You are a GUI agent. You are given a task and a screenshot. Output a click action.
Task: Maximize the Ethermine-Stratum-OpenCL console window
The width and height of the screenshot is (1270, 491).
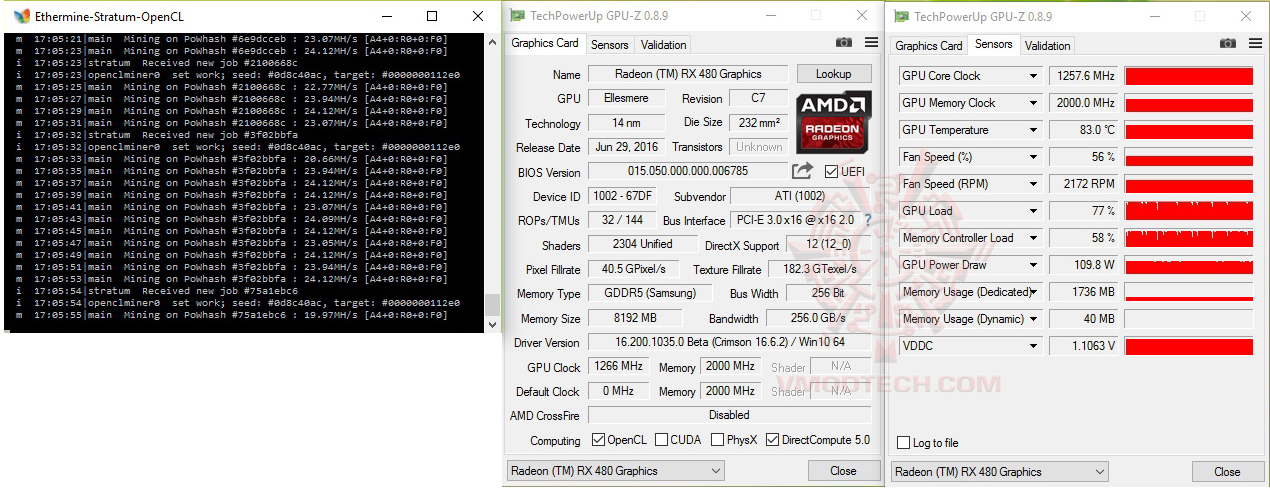tap(432, 16)
